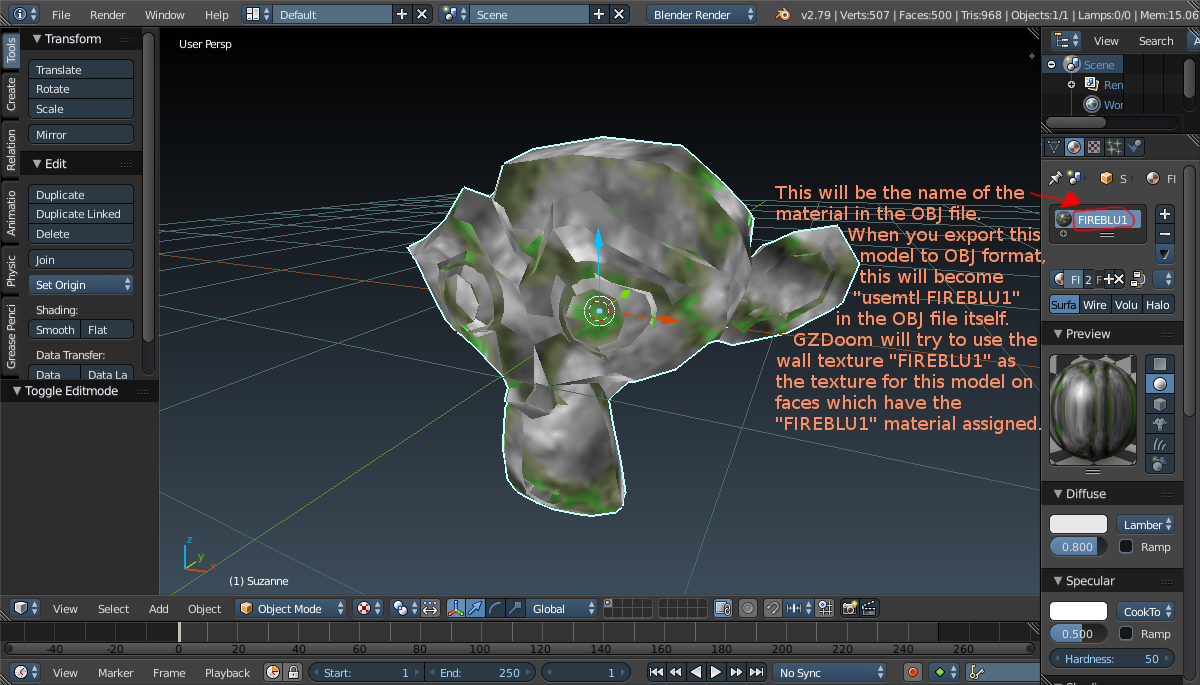Open the Particles properties tab icon
1200x685 pixels.
pyautogui.click(x=1114, y=146)
